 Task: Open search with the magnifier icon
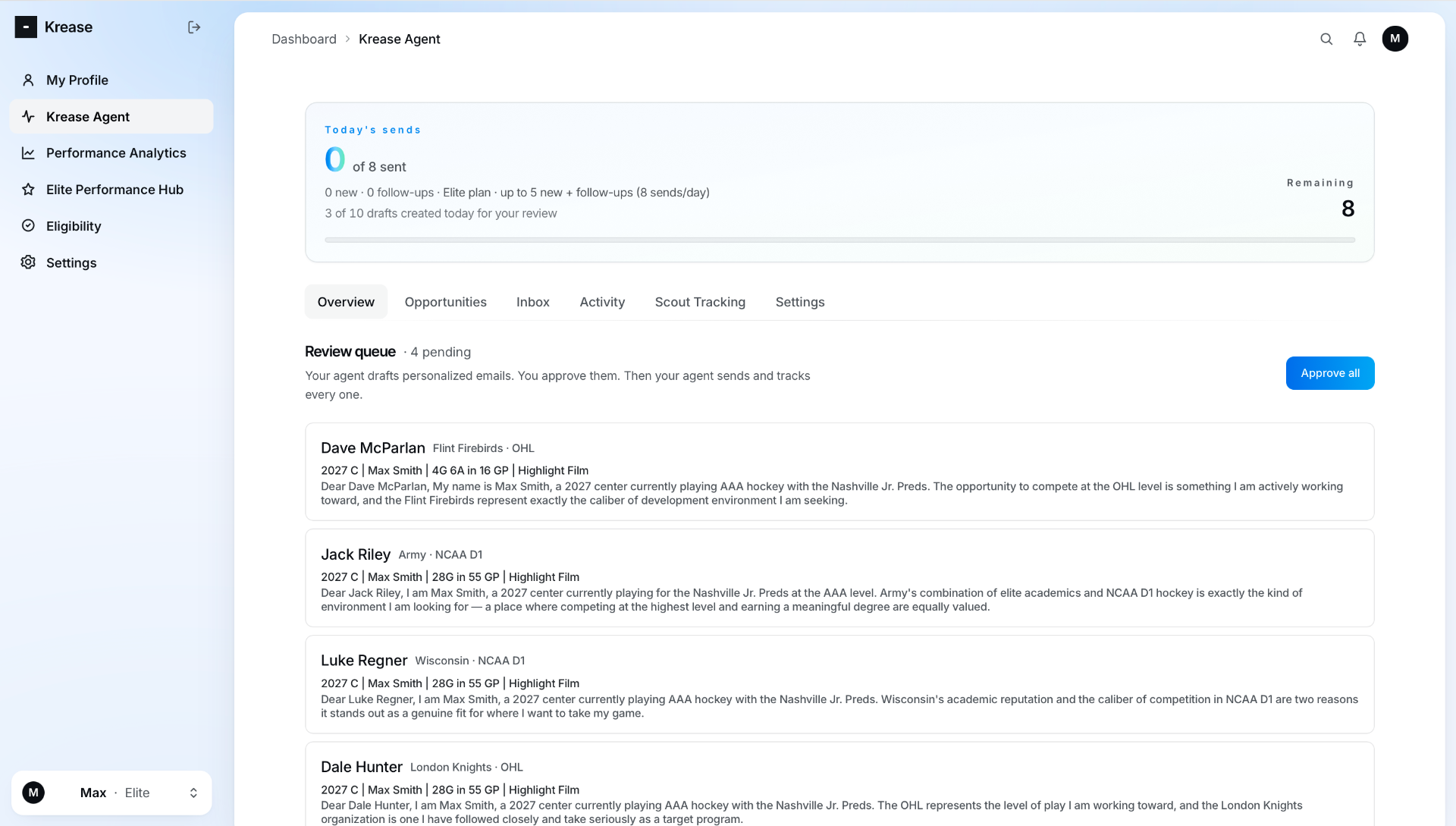(1326, 39)
